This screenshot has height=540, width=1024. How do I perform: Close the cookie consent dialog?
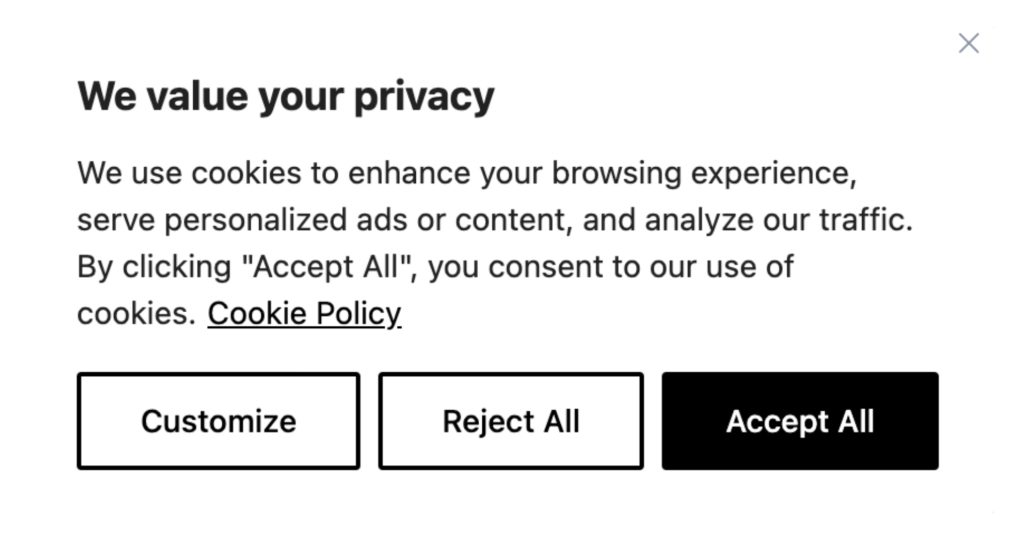[968, 43]
